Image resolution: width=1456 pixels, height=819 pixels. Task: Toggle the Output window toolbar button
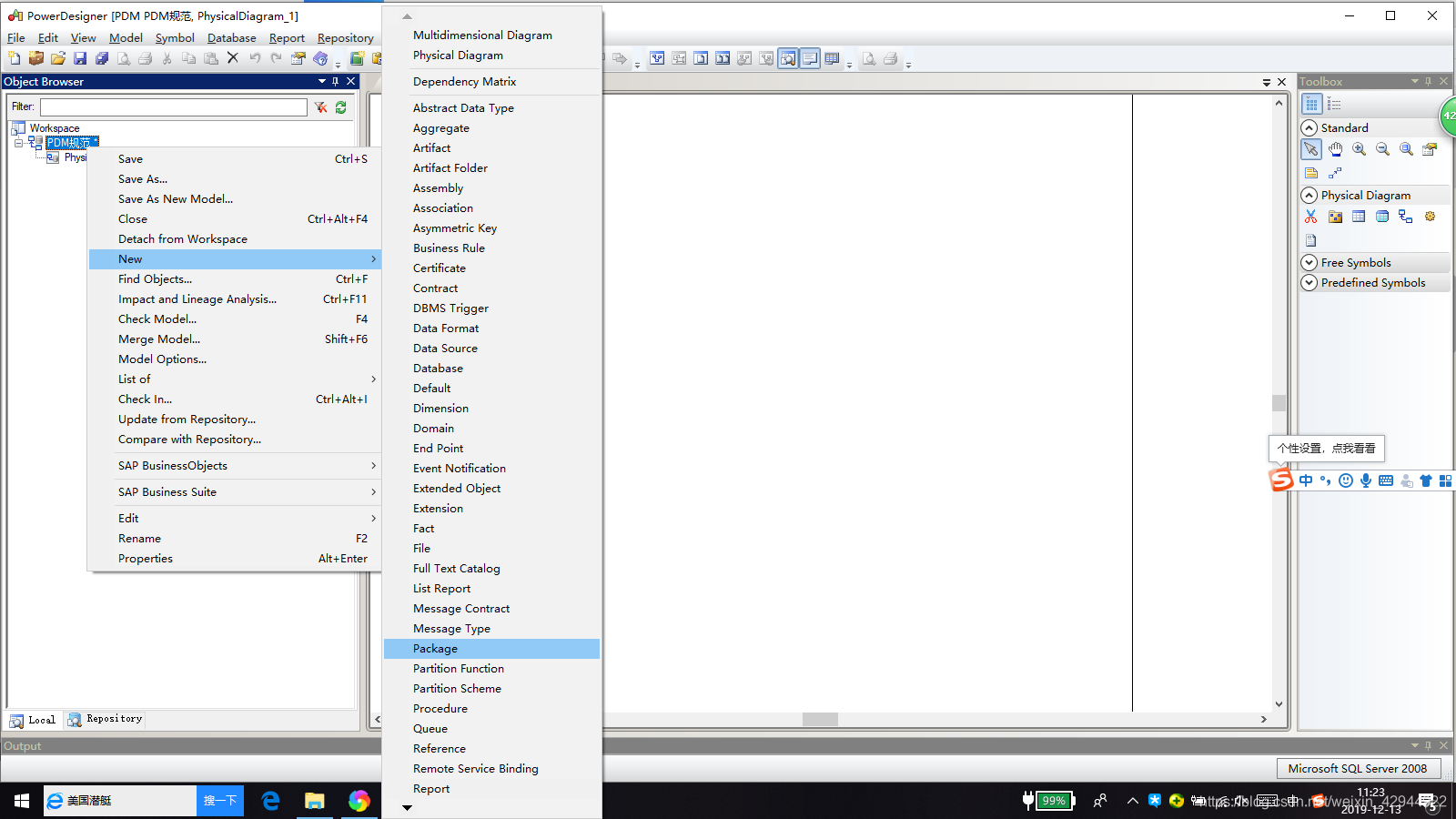pos(810,58)
